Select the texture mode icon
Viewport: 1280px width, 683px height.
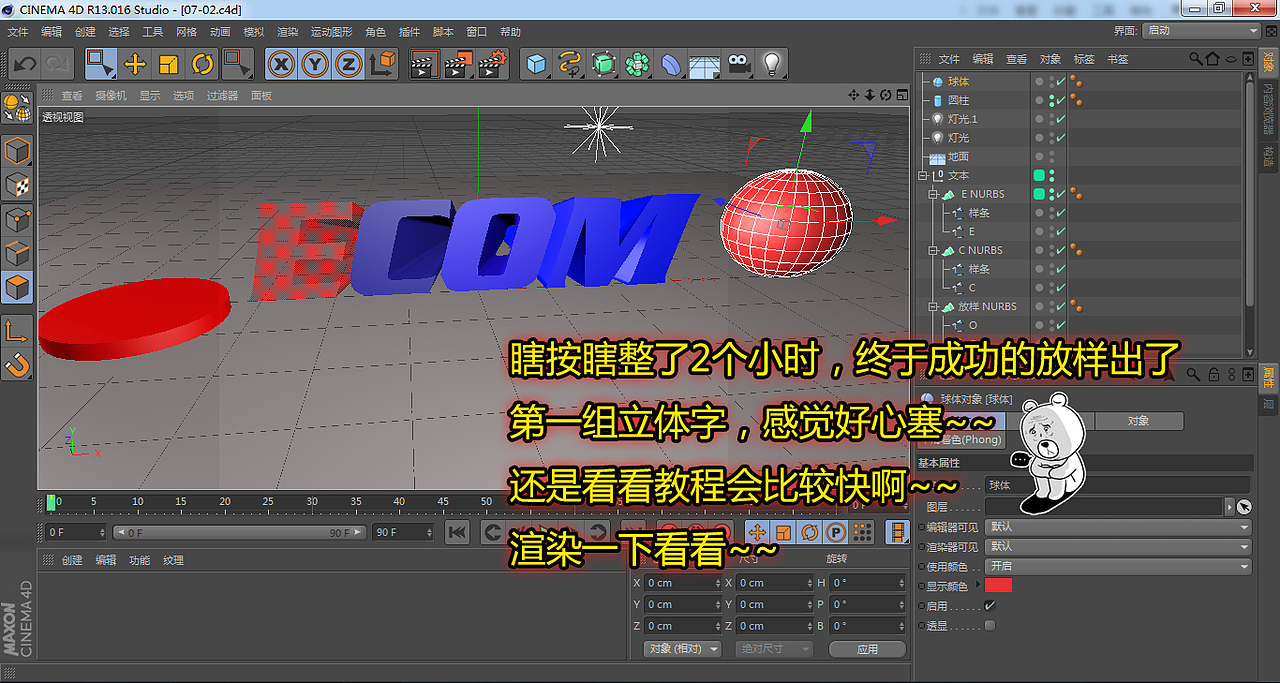(x=17, y=186)
